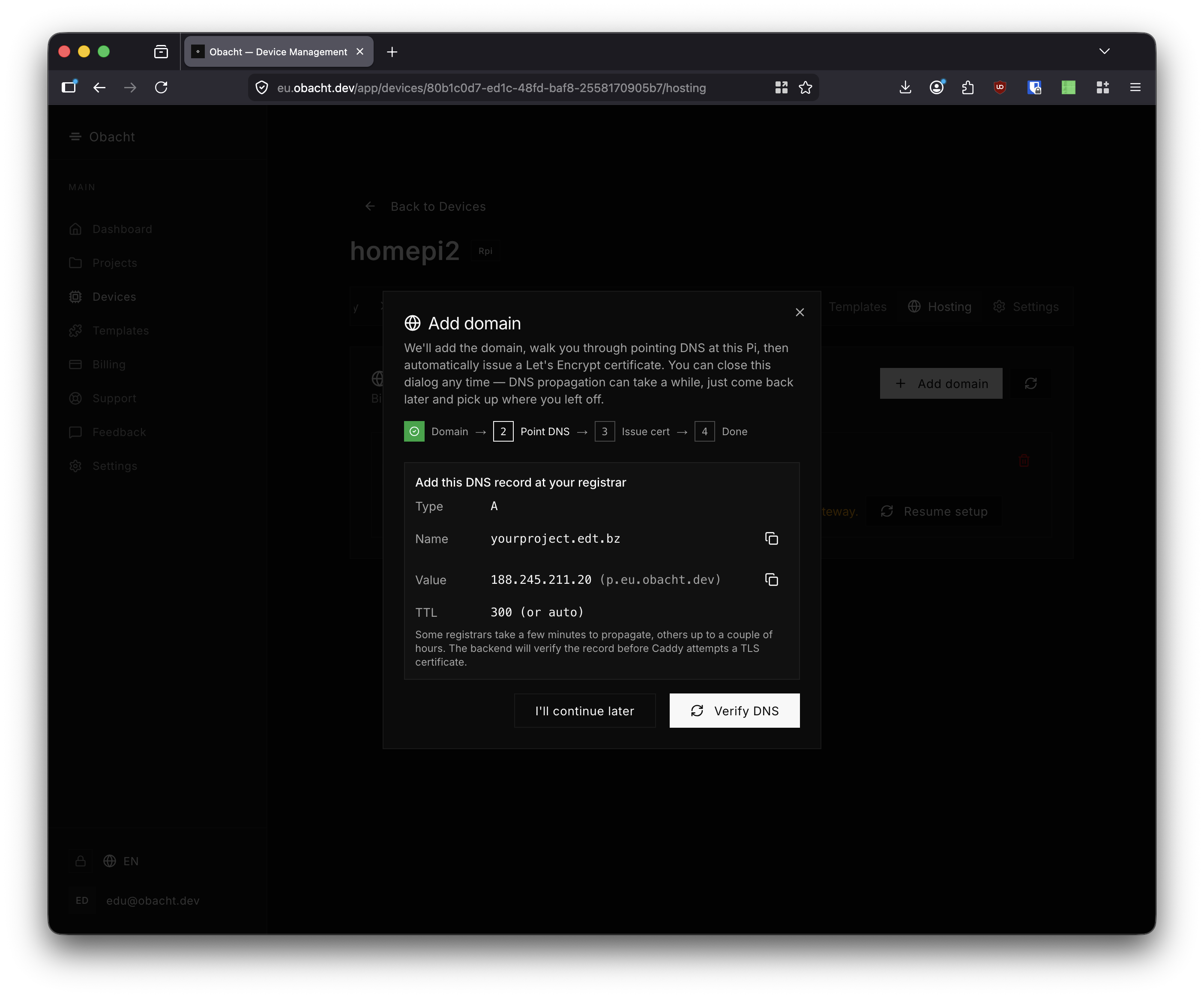Refresh the domains list icon
This screenshot has height=998, width=1204.
(x=1030, y=383)
